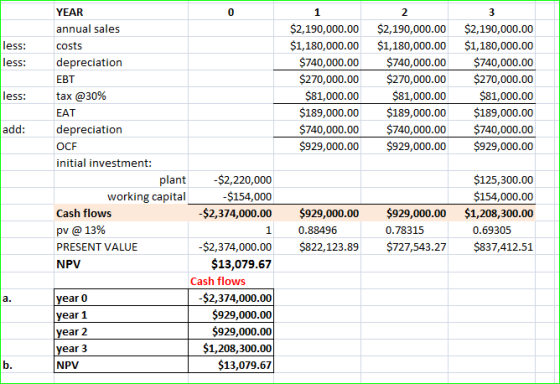Select discount factor 0.69305
Viewport: 560px width, 384px height.
pos(492,230)
